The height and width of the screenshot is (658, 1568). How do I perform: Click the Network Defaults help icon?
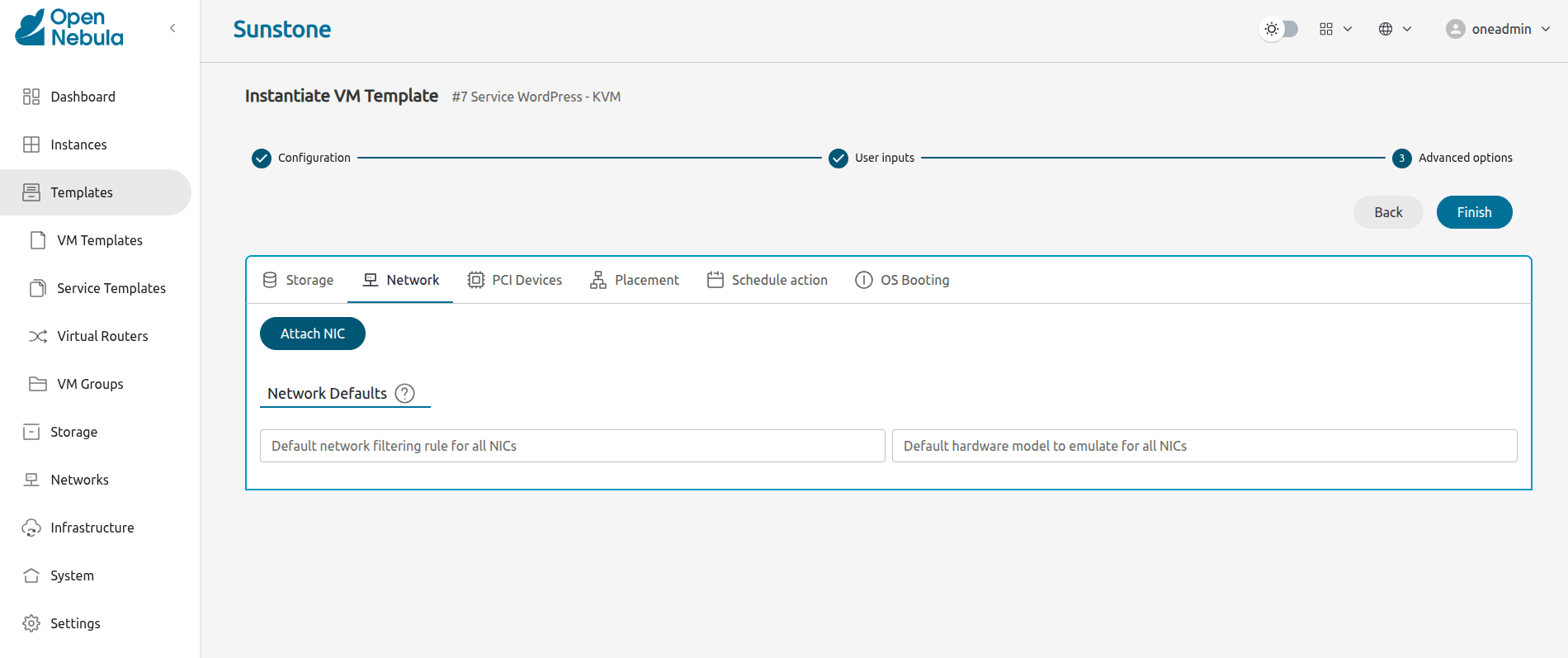[404, 393]
